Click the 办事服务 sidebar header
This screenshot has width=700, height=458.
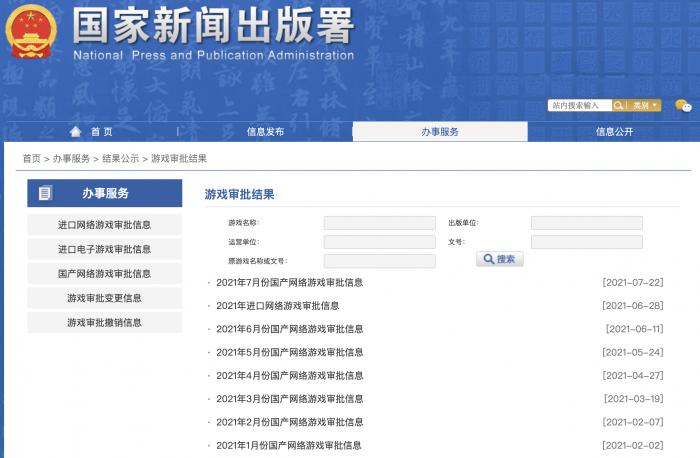[104, 193]
